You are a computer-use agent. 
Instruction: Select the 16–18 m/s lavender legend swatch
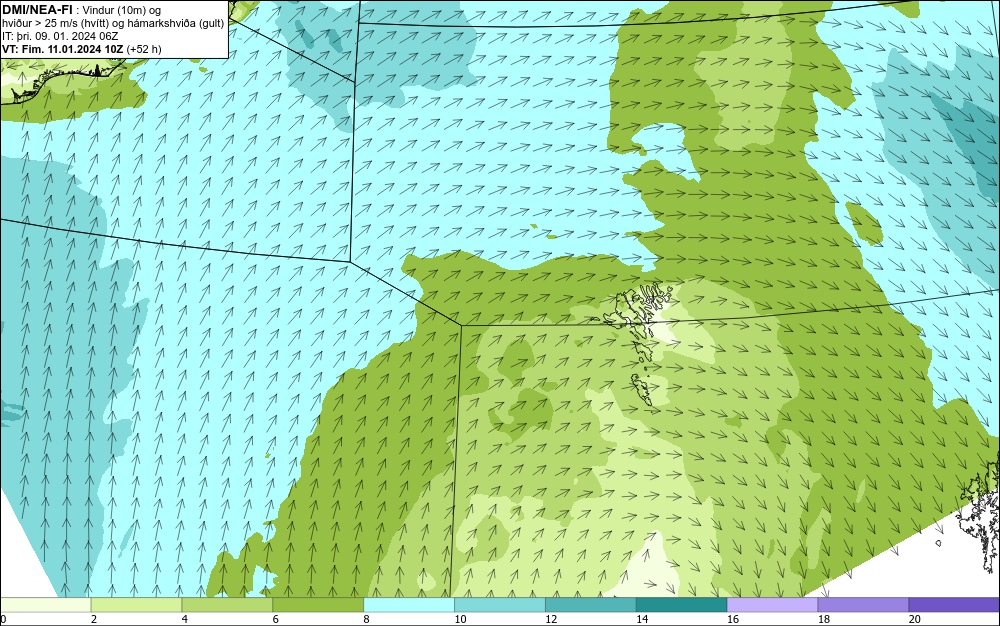772,604
